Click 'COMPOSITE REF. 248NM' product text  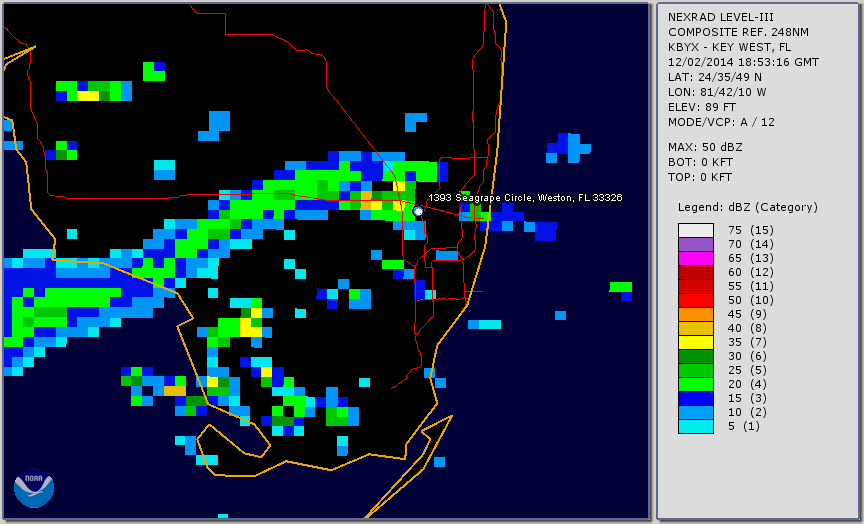tap(738, 32)
